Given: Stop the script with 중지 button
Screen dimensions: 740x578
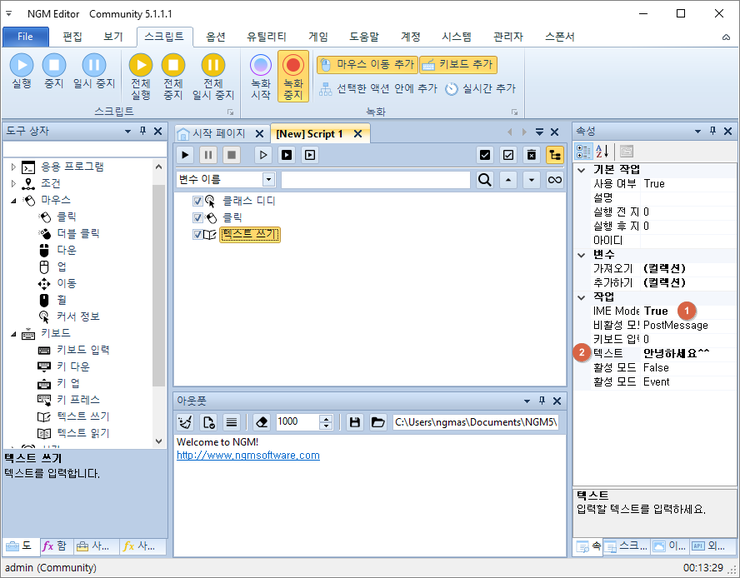Looking at the screenshot, I should tap(54, 71).
